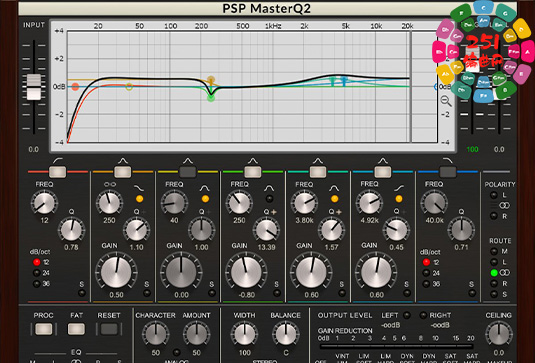
Task: Click the Q+ icon in the green band
Action: pyautogui.click(x=270, y=212)
